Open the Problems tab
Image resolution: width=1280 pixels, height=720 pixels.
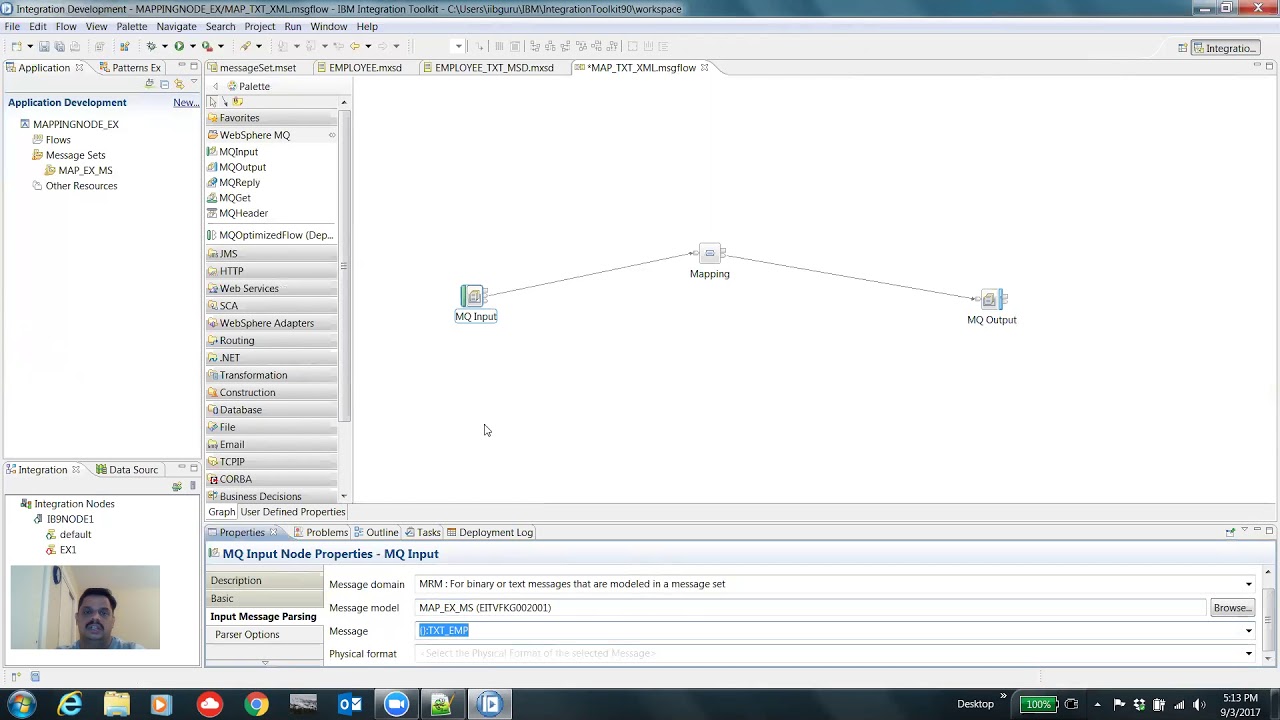coord(320,532)
